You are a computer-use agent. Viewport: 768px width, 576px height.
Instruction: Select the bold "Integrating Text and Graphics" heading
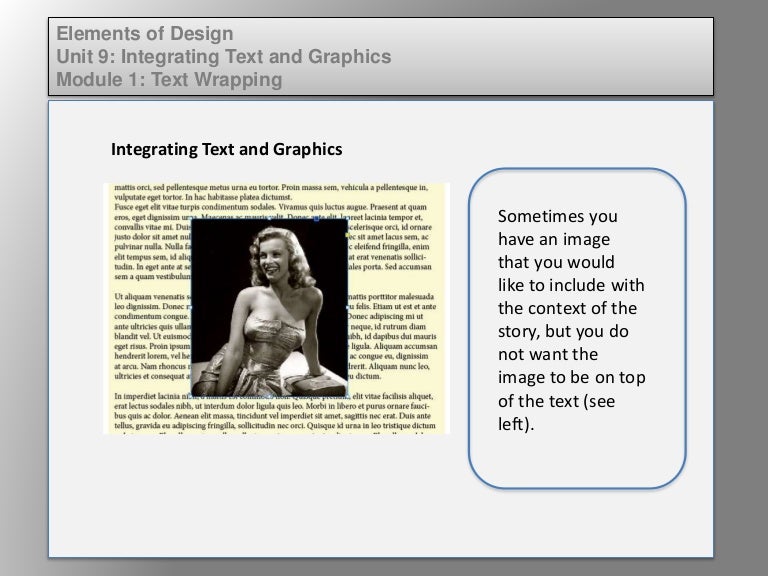227,150
